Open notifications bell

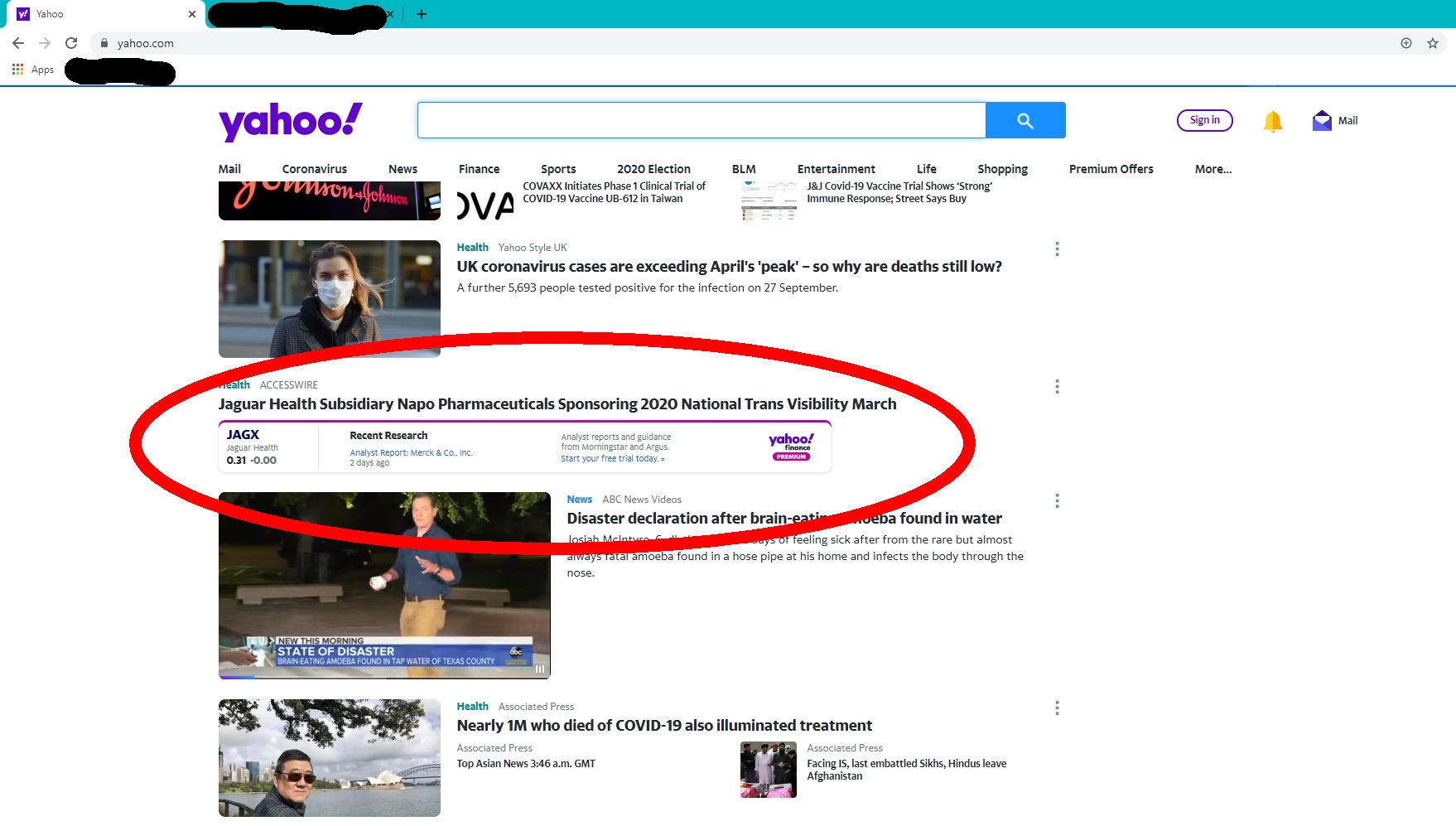1272,121
